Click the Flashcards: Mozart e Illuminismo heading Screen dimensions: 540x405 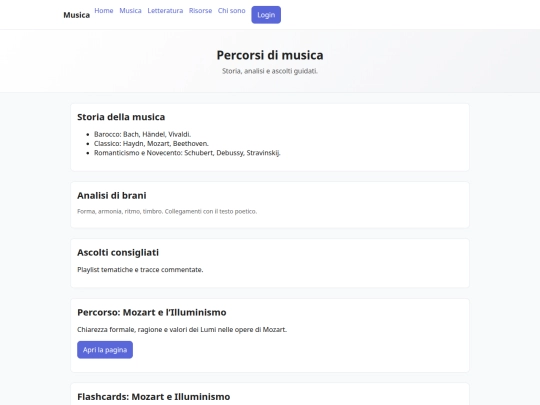(x=154, y=397)
